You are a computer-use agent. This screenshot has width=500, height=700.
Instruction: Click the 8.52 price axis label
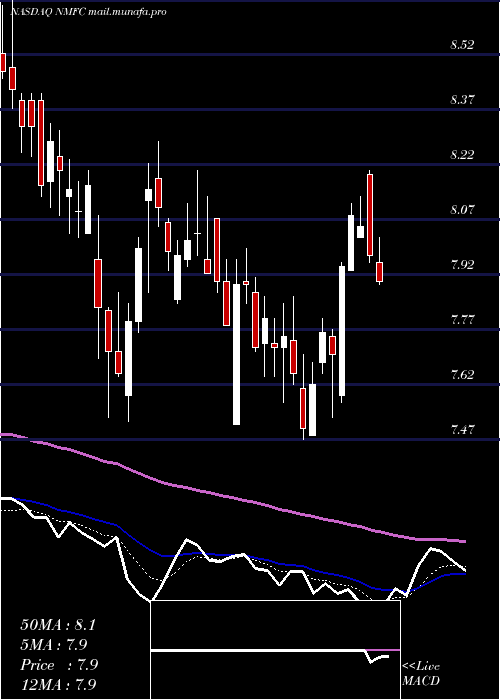tap(462, 45)
